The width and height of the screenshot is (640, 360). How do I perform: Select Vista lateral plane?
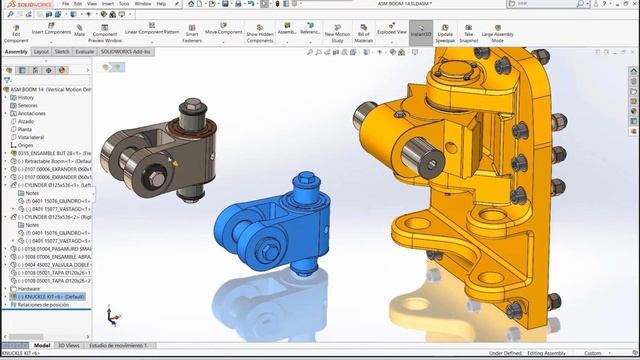click(x=27, y=137)
